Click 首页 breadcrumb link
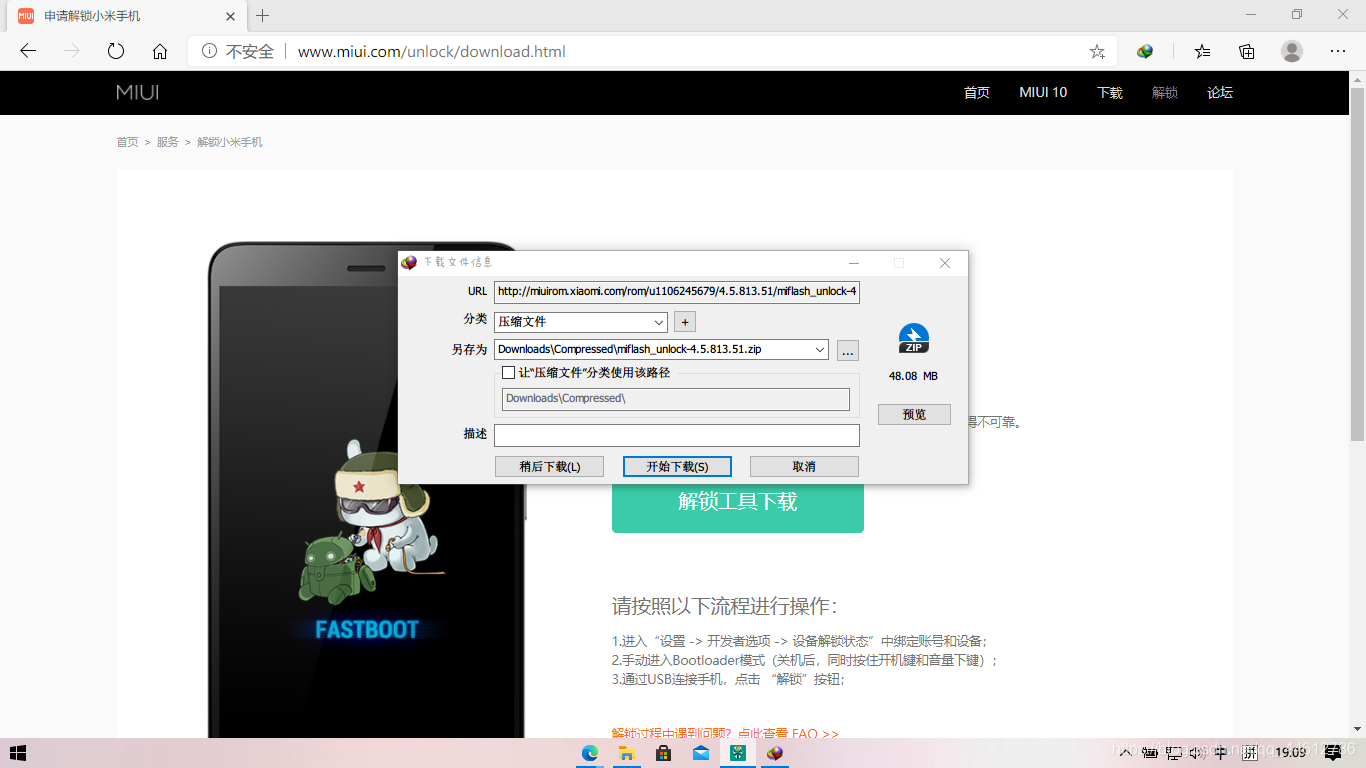The width and height of the screenshot is (1366, 768). [127, 142]
